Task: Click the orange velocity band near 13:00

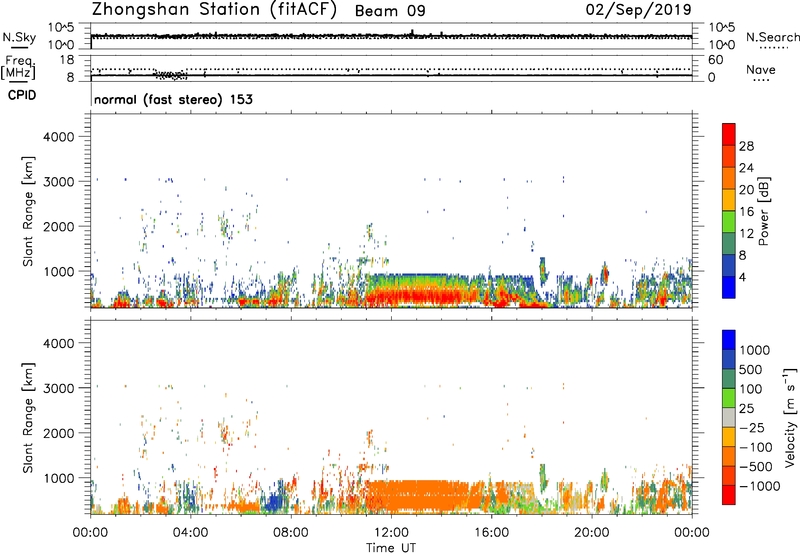Action: [423, 495]
